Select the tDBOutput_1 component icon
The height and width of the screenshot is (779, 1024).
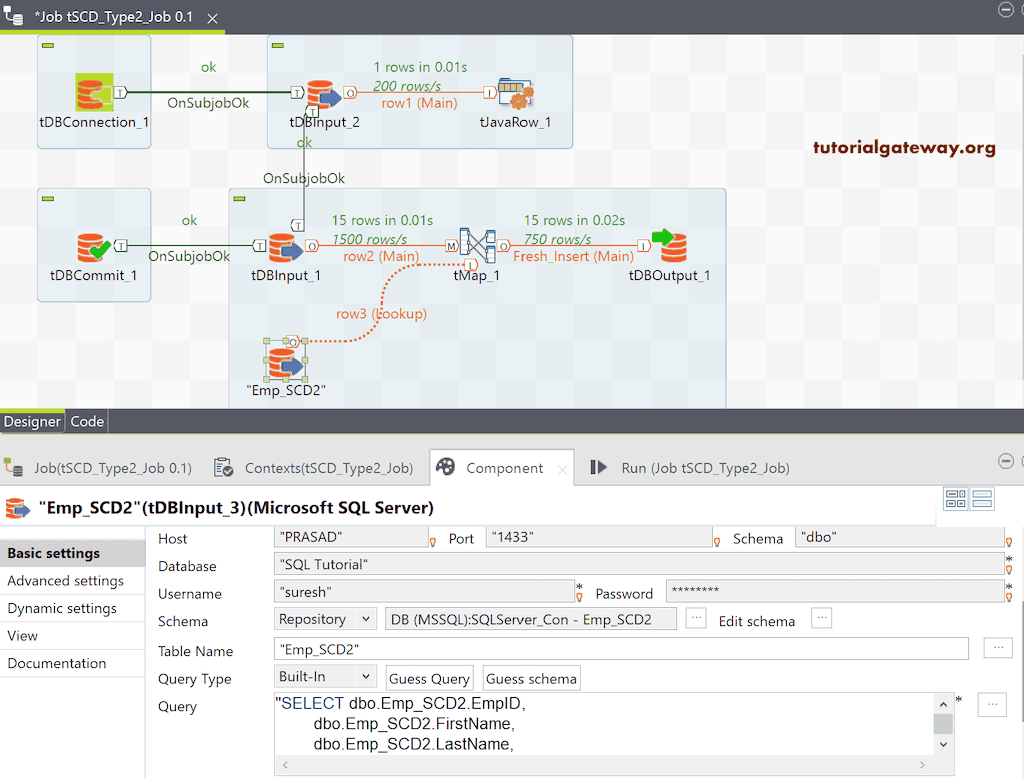(672, 245)
